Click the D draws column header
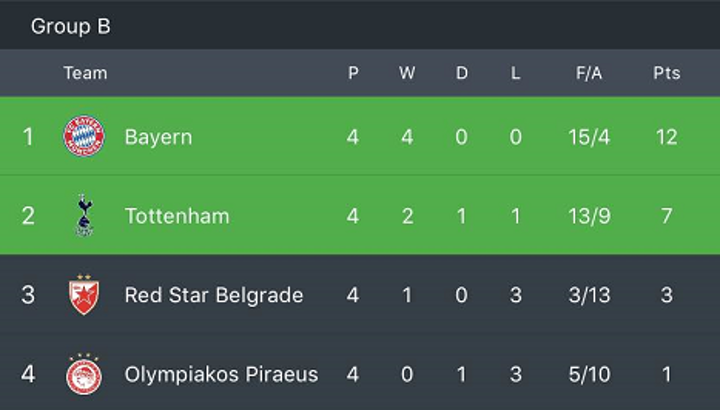The image size is (720, 410). coord(462,73)
